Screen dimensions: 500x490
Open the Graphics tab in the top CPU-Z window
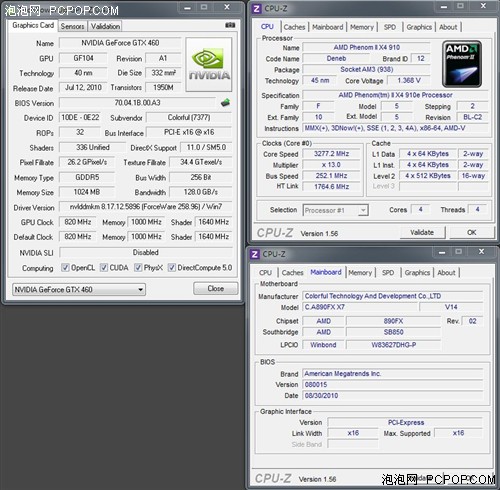[419, 27]
